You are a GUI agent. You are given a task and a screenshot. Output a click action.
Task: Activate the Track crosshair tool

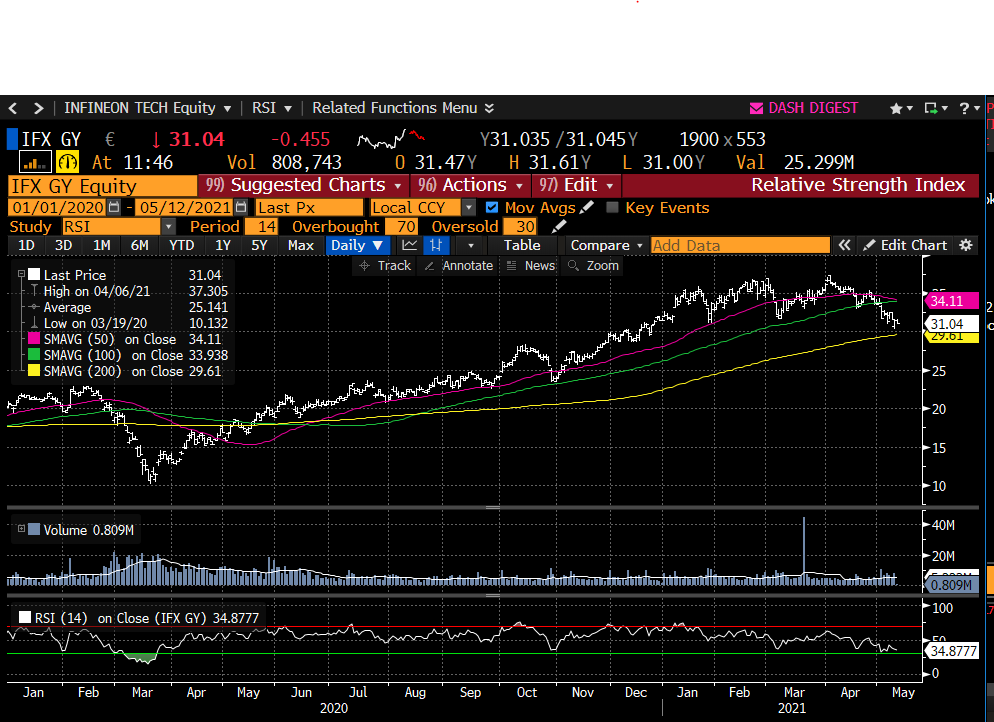pyautogui.click(x=385, y=266)
